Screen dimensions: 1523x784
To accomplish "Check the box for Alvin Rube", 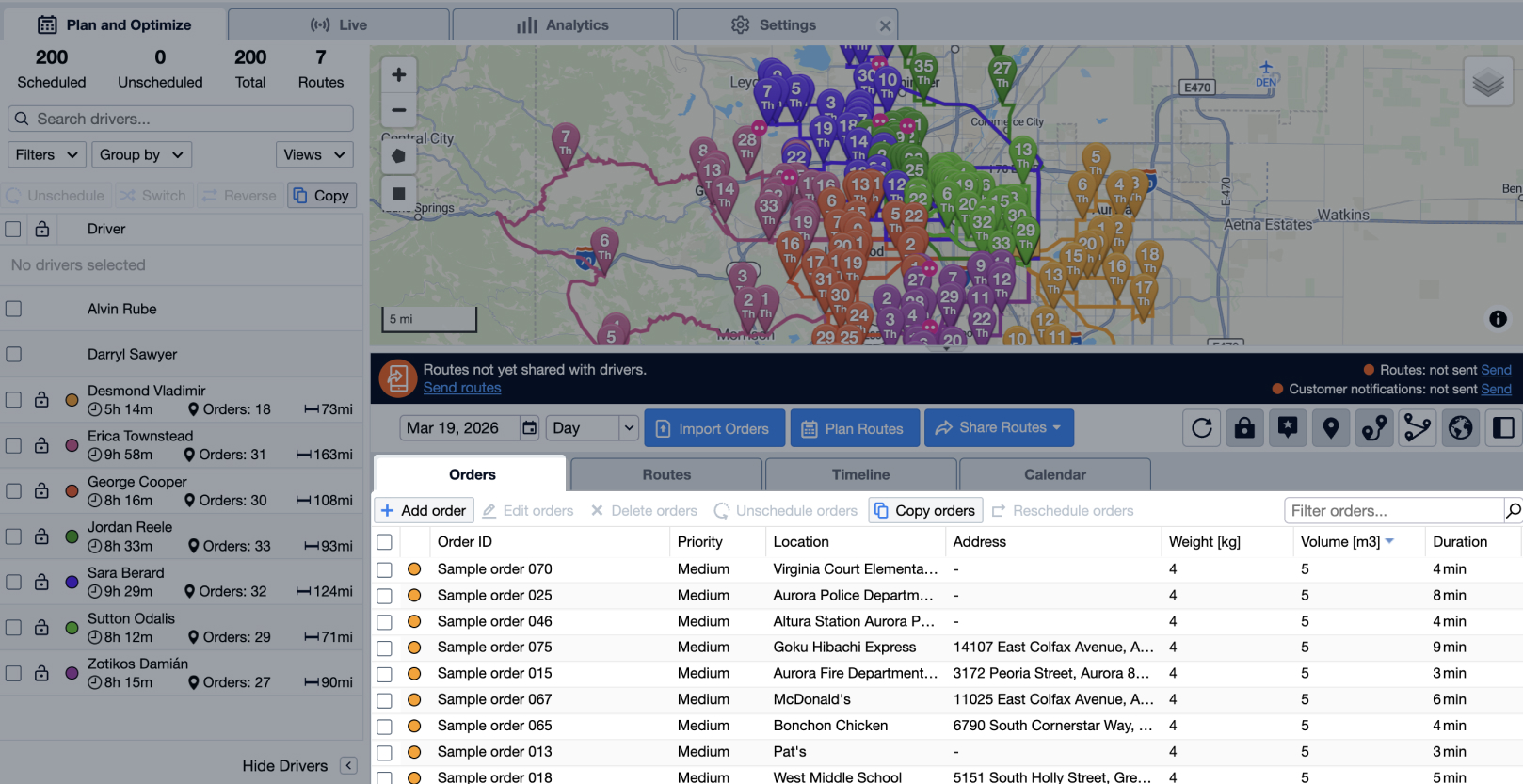I will click(x=14, y=309).
